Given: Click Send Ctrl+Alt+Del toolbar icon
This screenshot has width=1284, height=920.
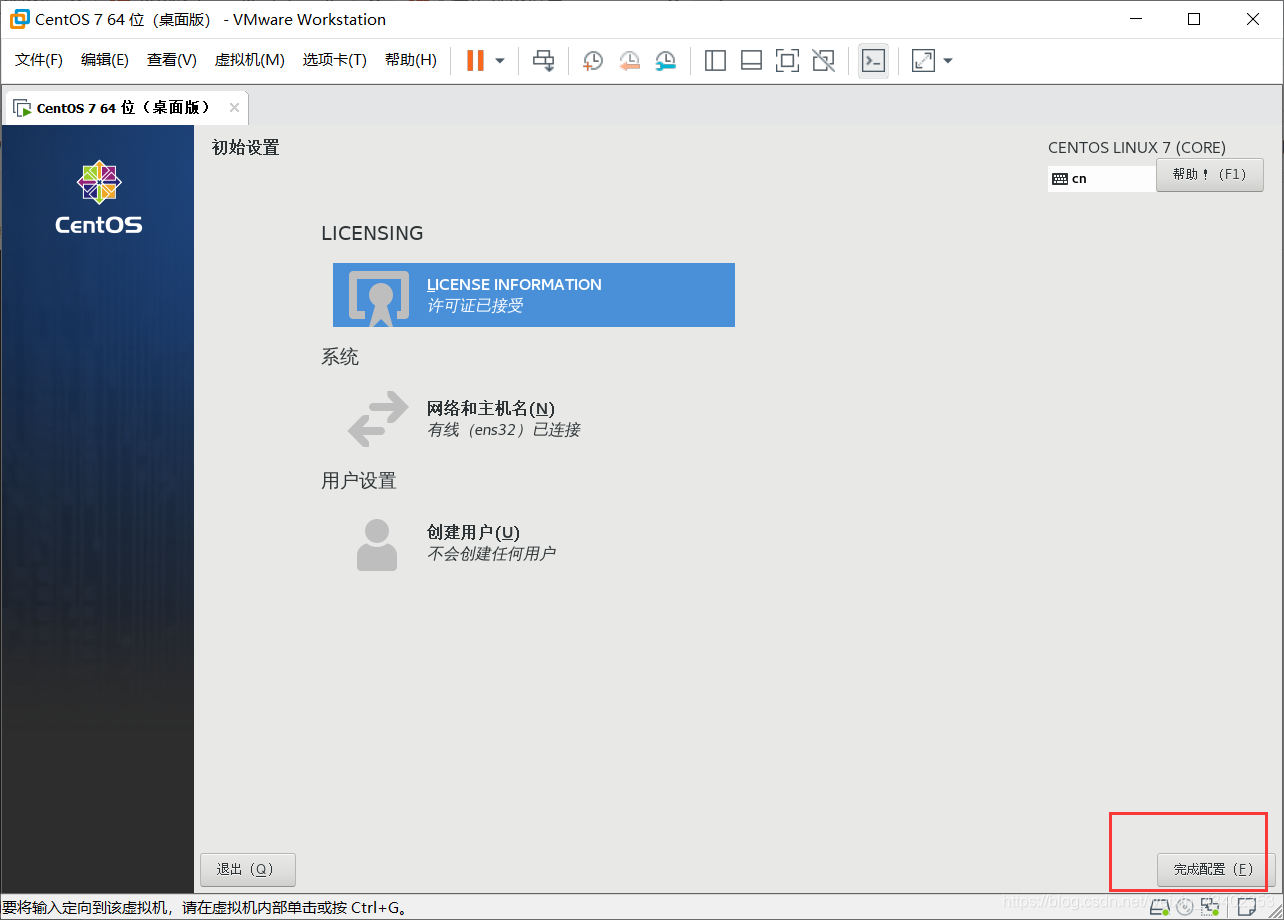Looking at the screenshot, I should pos(543,61).
